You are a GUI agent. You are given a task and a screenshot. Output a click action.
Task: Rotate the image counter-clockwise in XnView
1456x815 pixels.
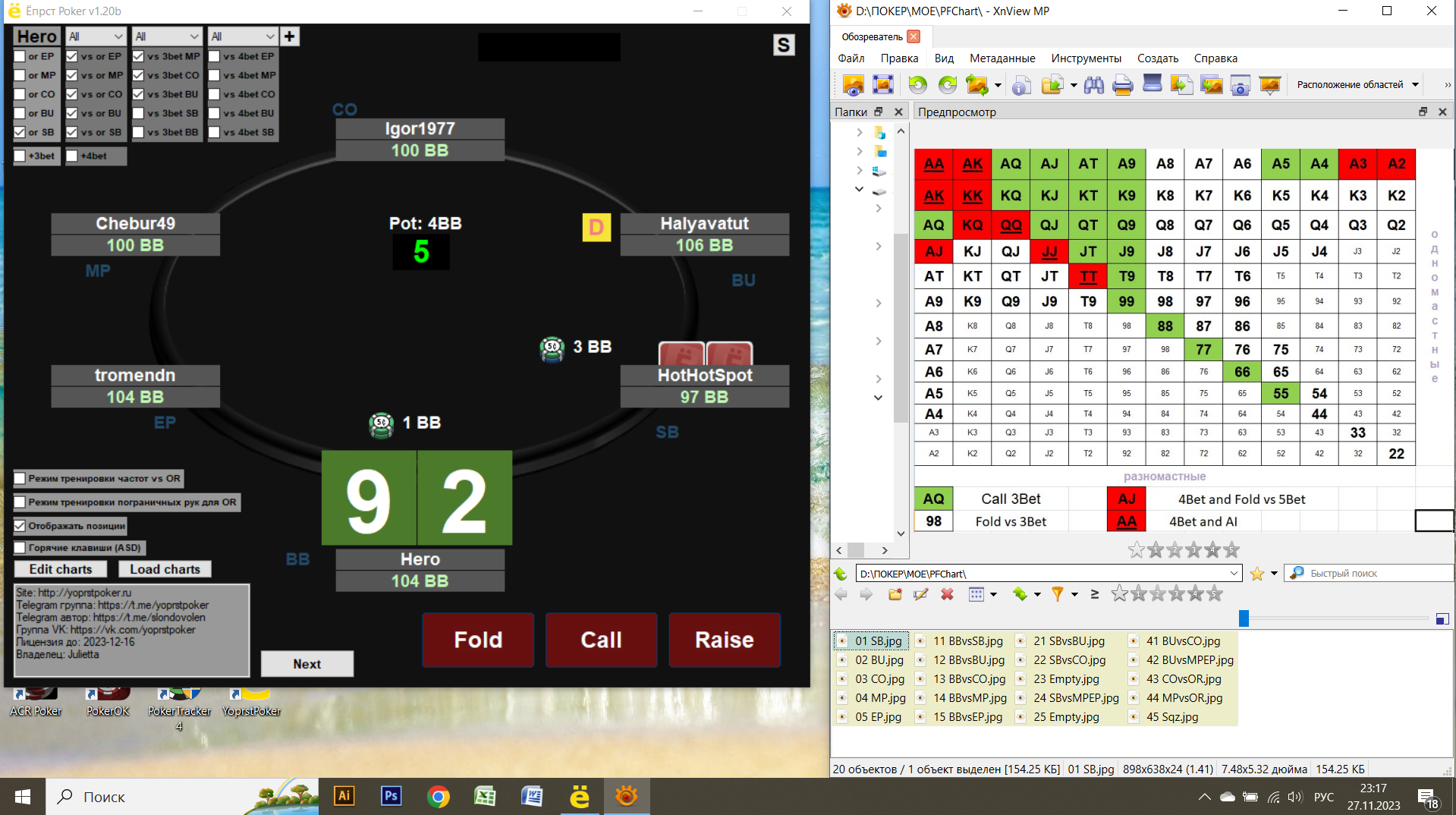click(x=917, y=85)
